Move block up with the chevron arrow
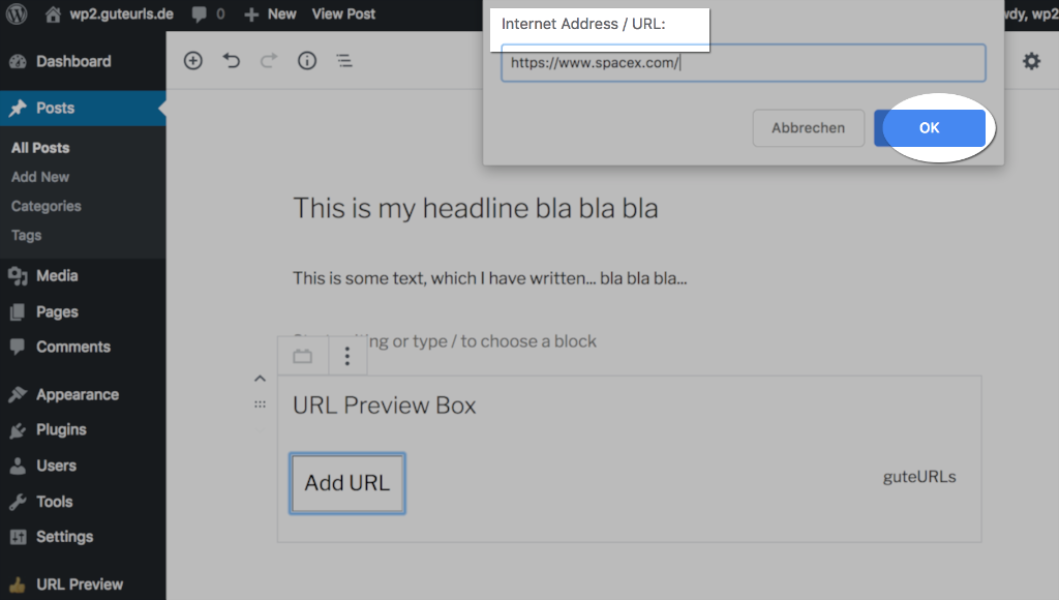This screenshot has width=1059, height=600. click(x=260, y=378)
